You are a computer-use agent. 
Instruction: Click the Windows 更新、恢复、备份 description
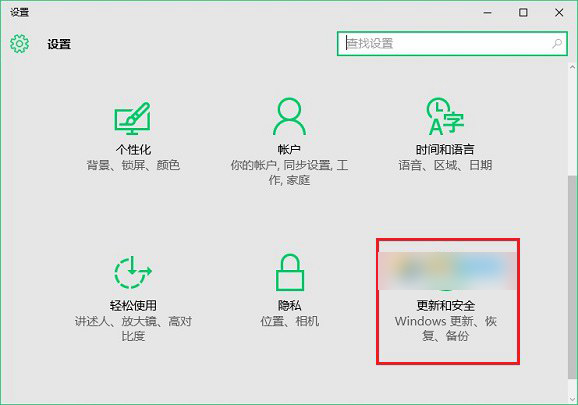(x=446, y=329)
